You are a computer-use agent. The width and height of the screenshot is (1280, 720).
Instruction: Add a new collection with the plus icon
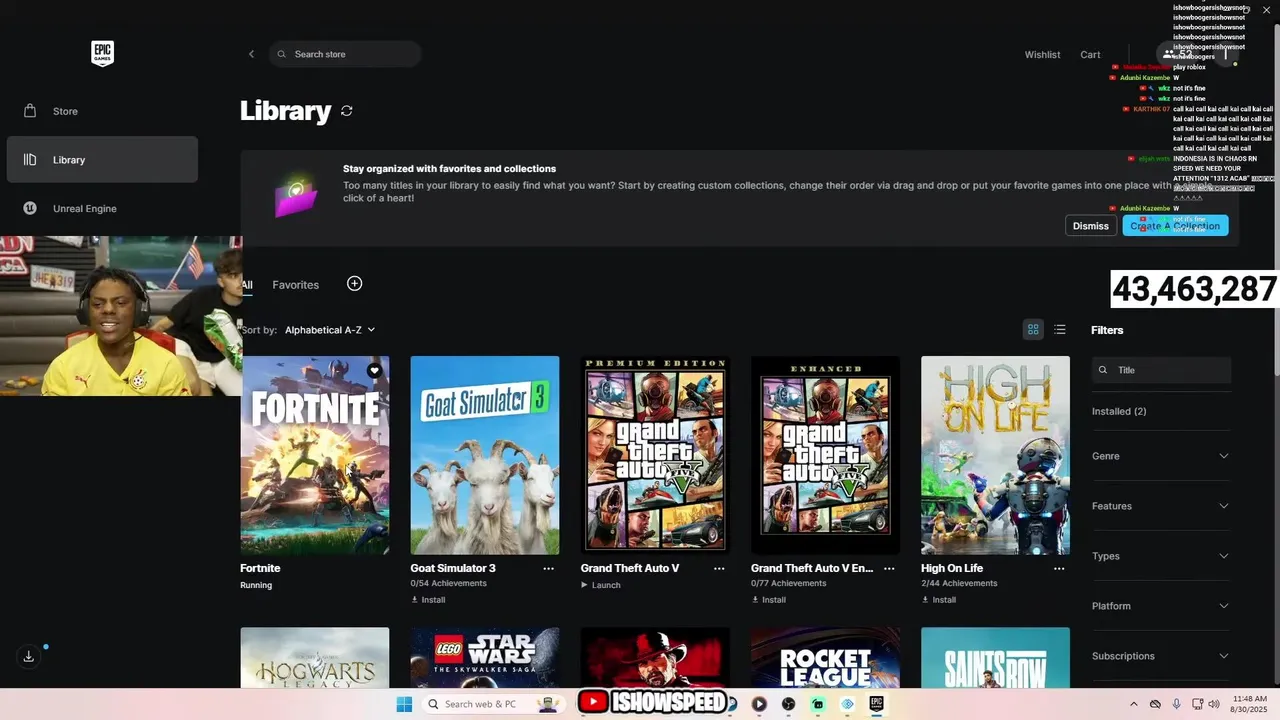tap(354, 284)
